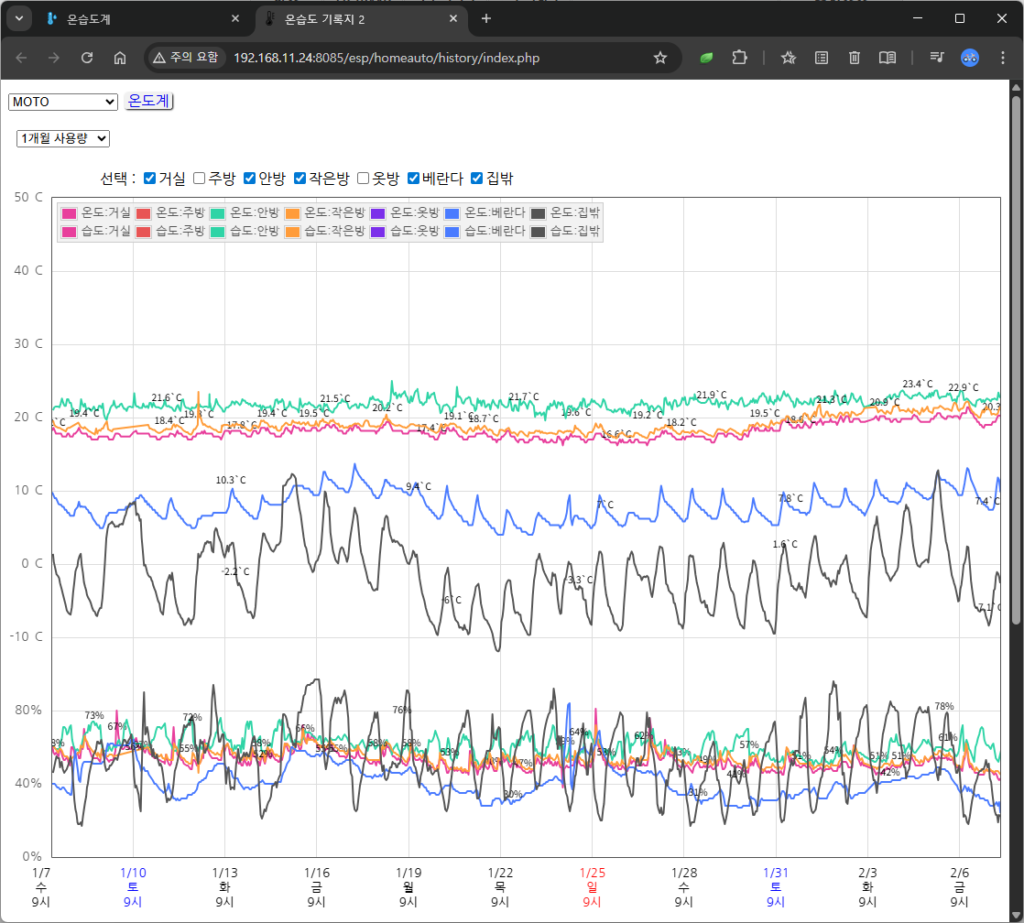Enable the 주방 checkbox
Image resolution: width=1024 pixels, height=923 pixels.
coord(199,179)
